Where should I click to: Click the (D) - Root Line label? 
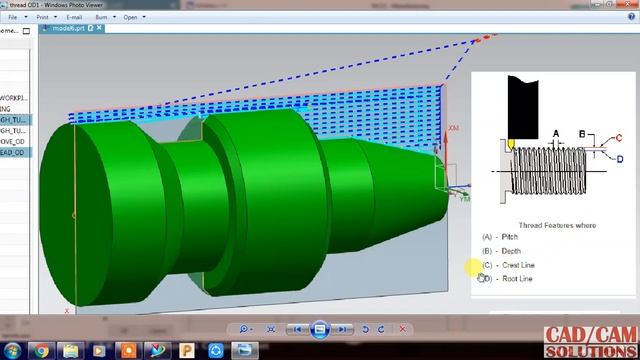tap(507, 279)
